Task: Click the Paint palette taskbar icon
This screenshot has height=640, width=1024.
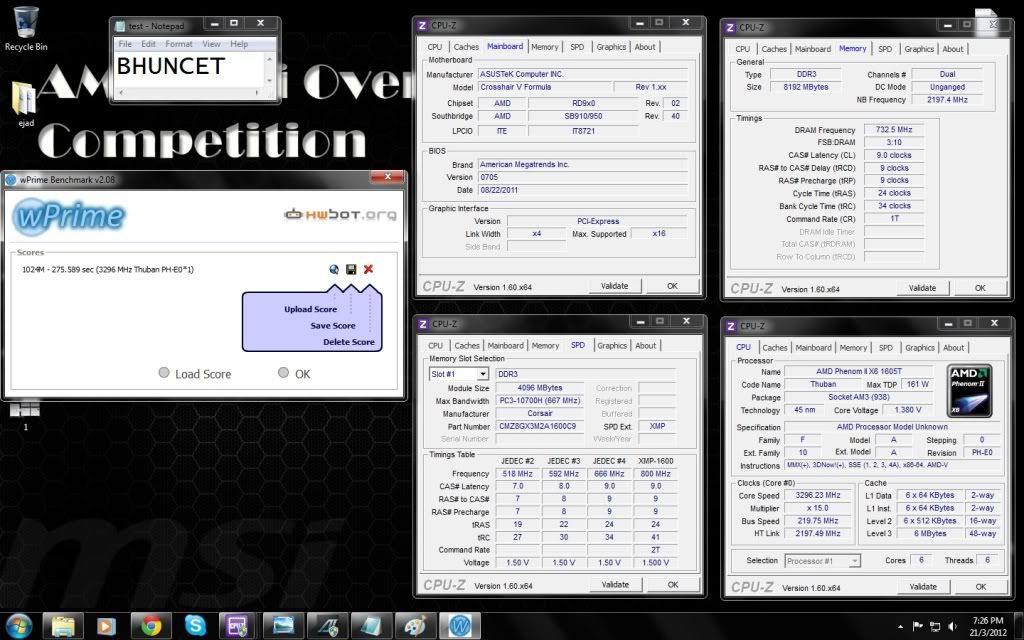Action: click(x=415, y=626)
